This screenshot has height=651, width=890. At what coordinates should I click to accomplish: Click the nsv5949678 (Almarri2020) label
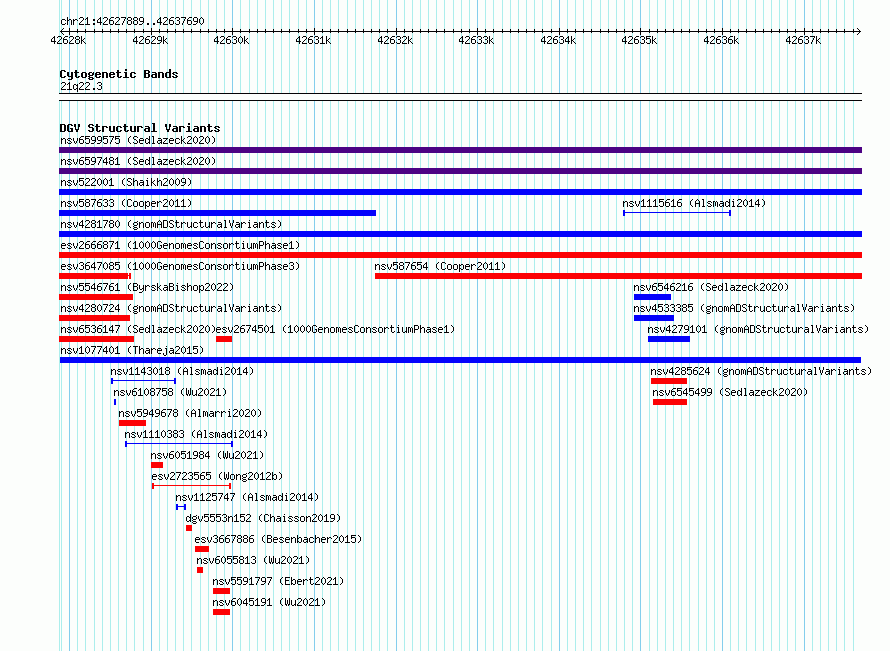[x=190, y=413]
